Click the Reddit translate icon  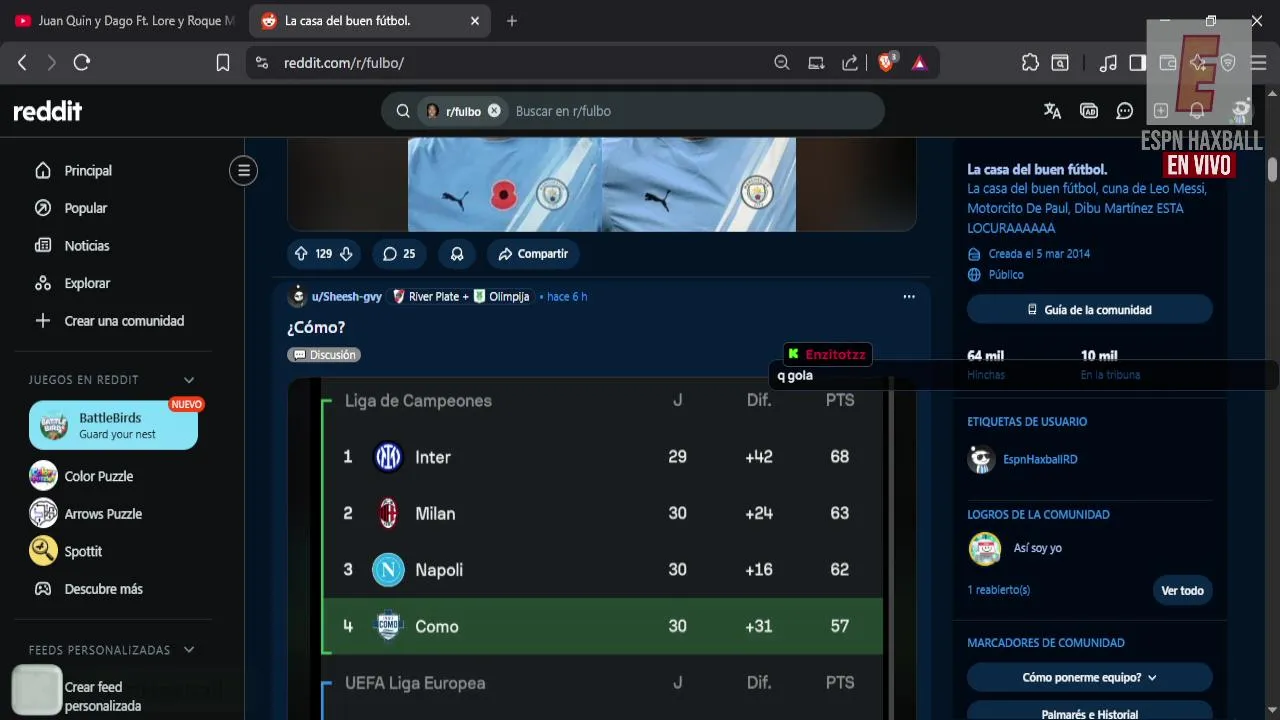(x=1052, y=111)
